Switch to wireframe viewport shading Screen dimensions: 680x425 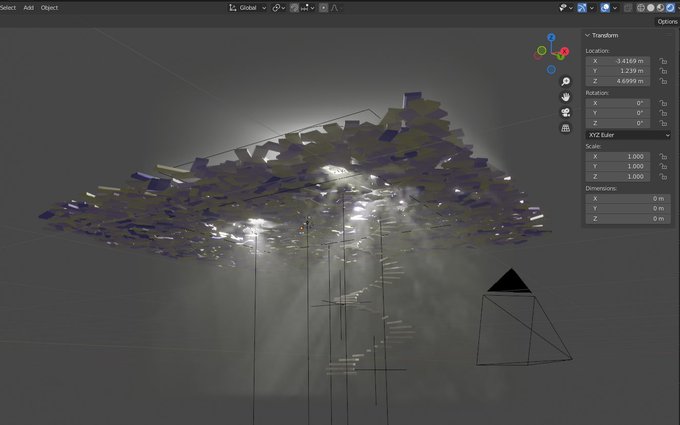tap(641, 8)
